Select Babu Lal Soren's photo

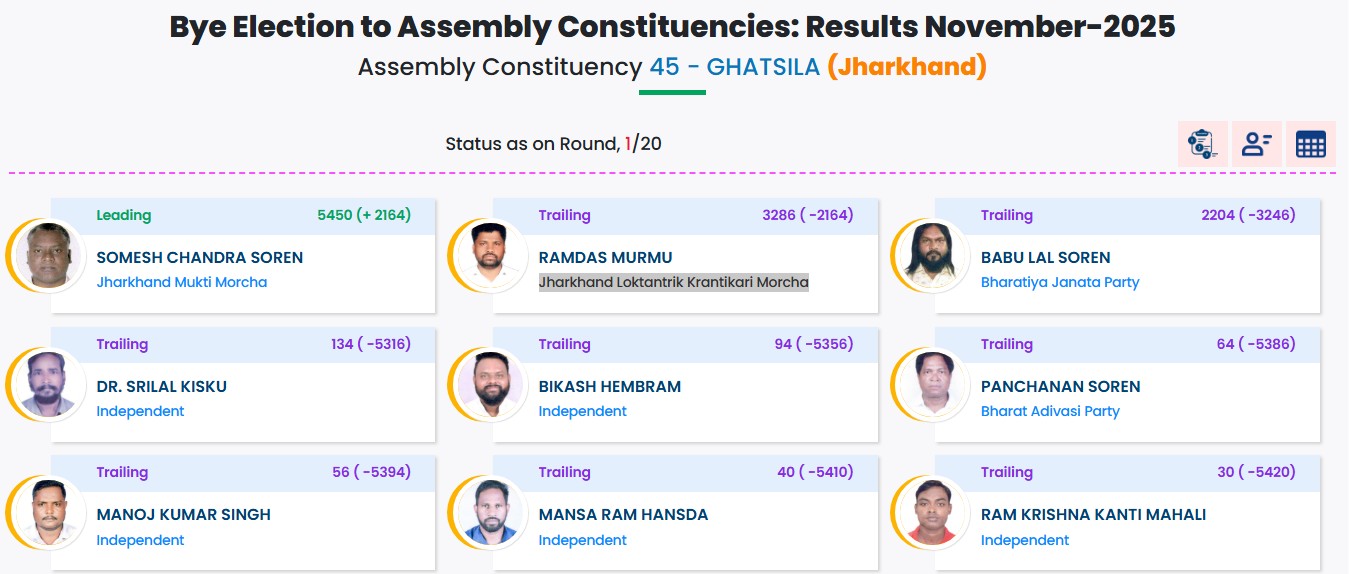click(932, 255)
